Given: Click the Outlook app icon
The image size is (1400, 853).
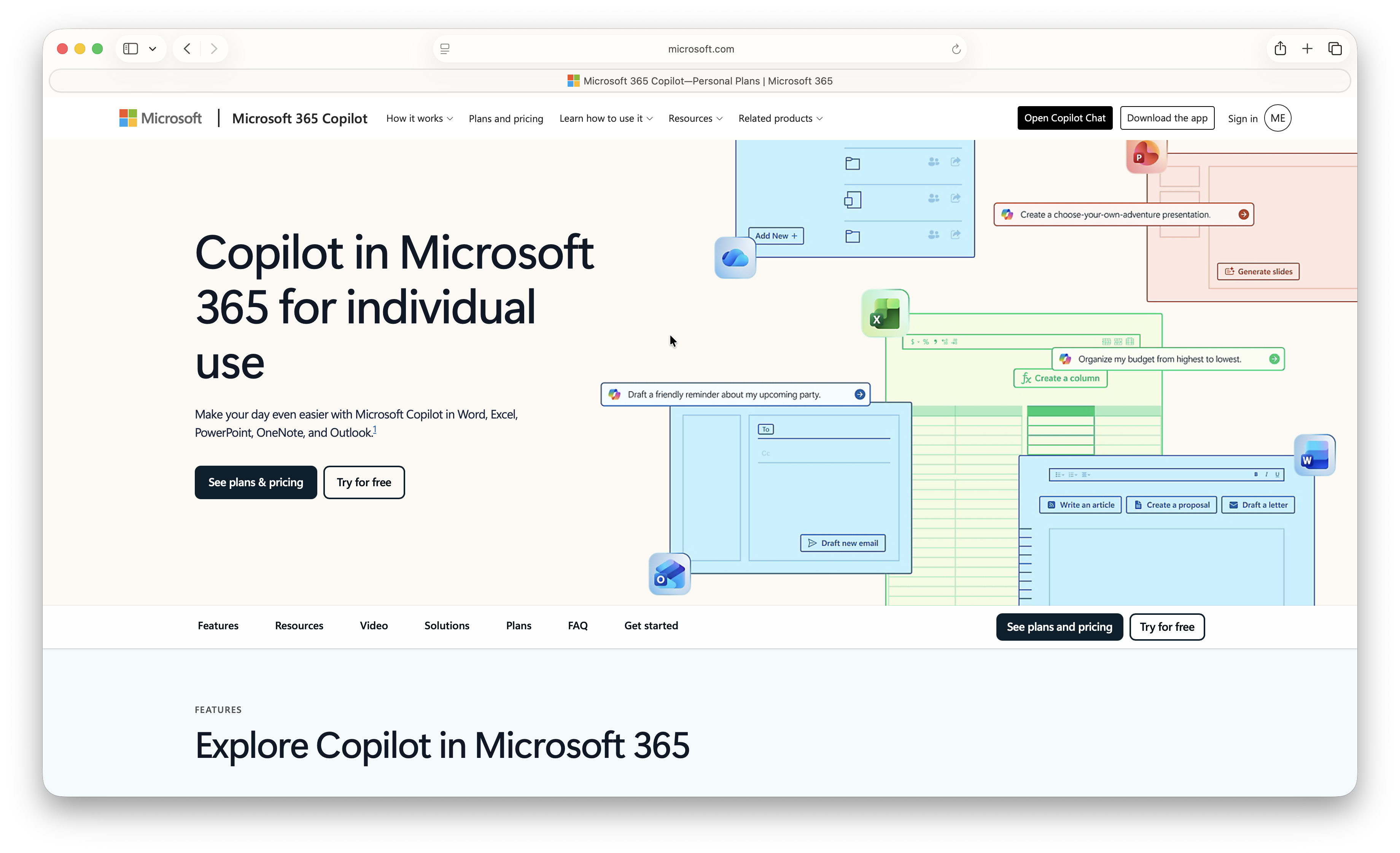Looking at the screenshot, I should 669,574.
